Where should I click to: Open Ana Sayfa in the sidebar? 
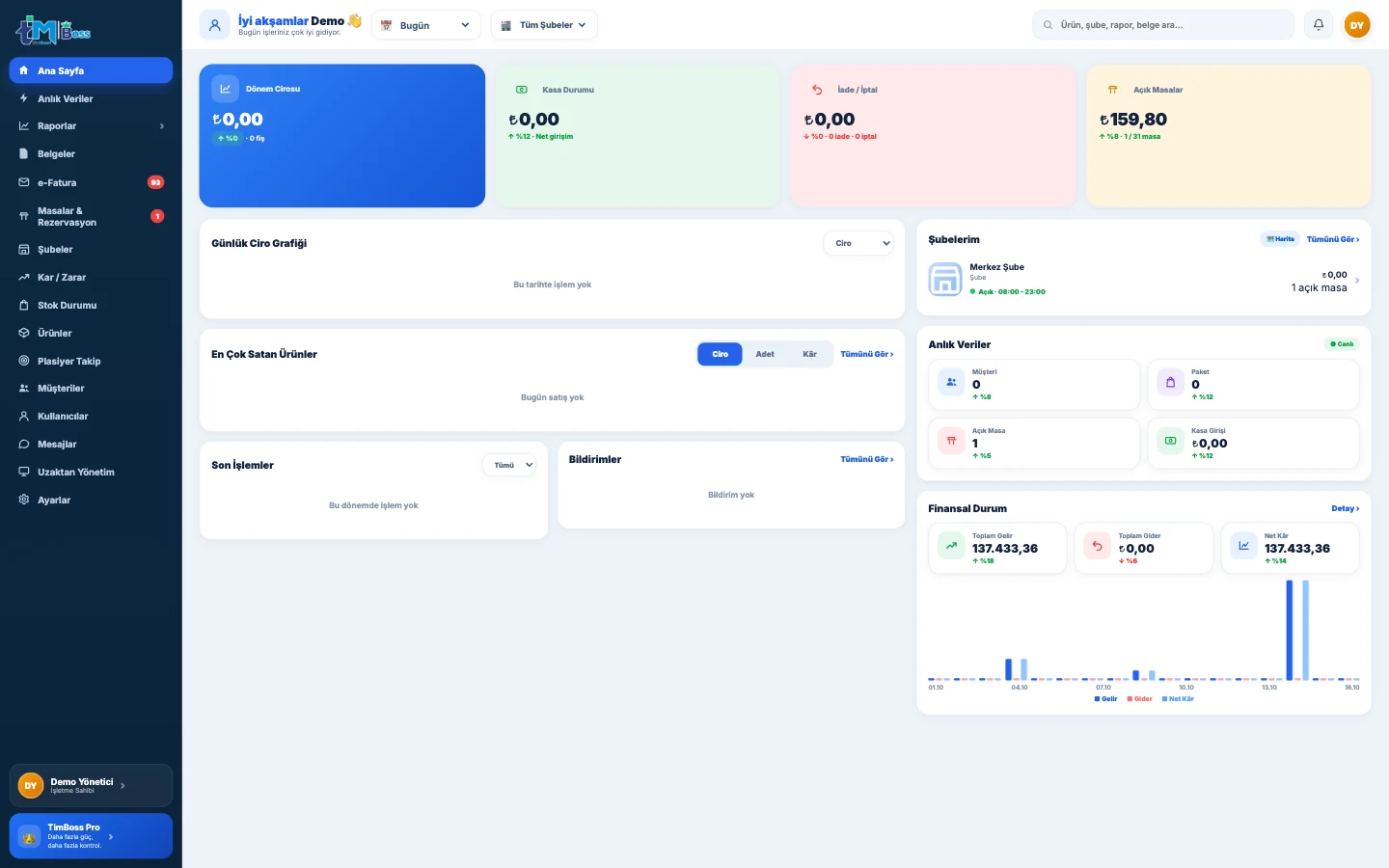point(91,70)
